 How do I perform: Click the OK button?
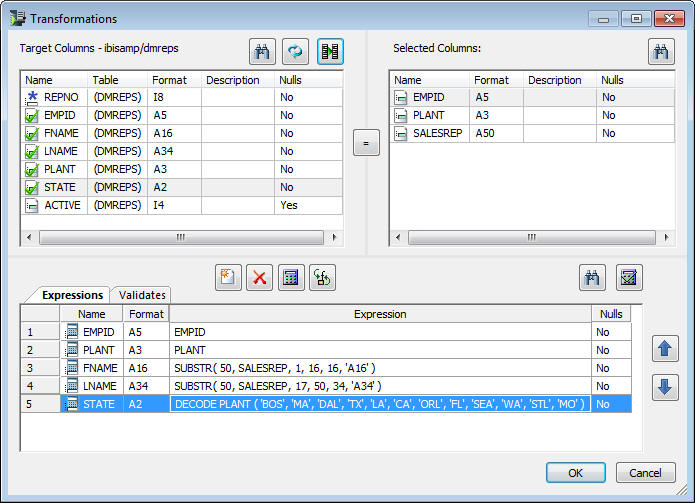[x=575, y=473]
